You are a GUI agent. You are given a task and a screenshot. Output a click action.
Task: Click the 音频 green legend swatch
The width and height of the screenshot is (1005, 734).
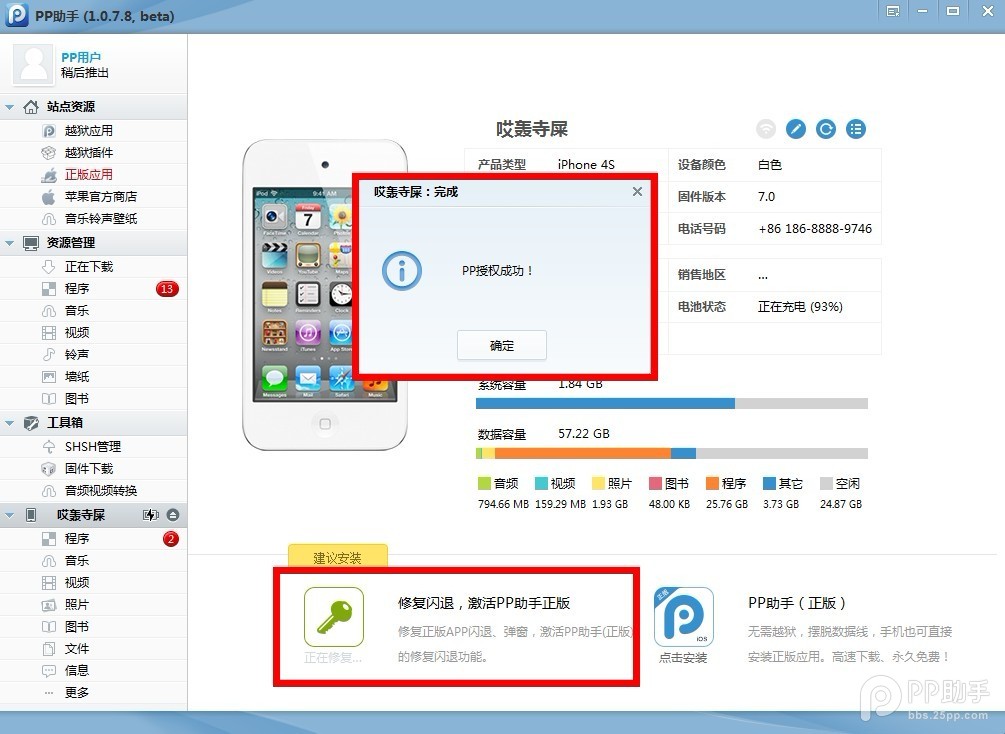484,483
